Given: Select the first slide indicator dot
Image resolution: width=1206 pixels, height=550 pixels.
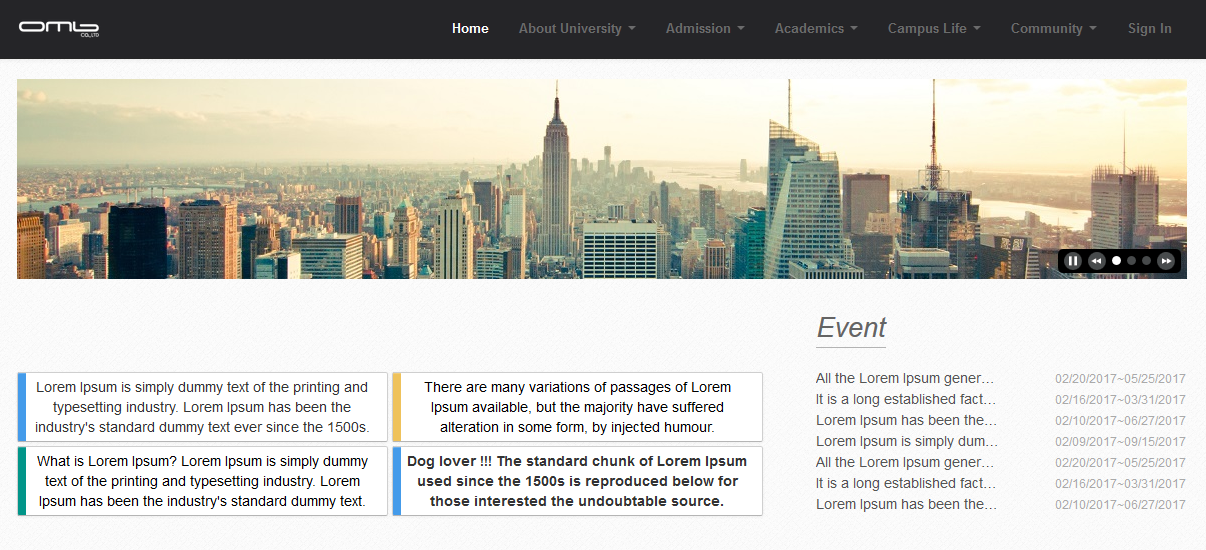Looking at the screenshot, I should (x=1117, y=261).
